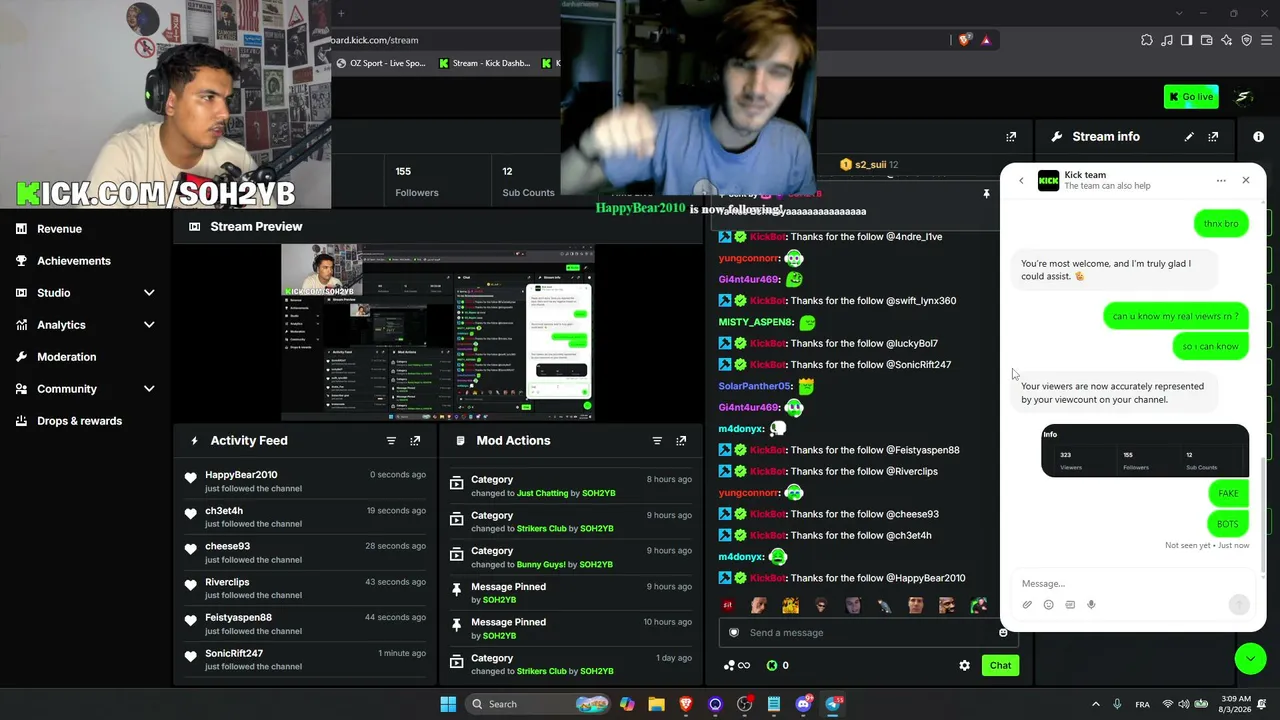Image resolution: width=1280 pixels, height=720 pixels.
Task: Collapse the support launcher with the green chevron
Action: tap(1250, 658)
